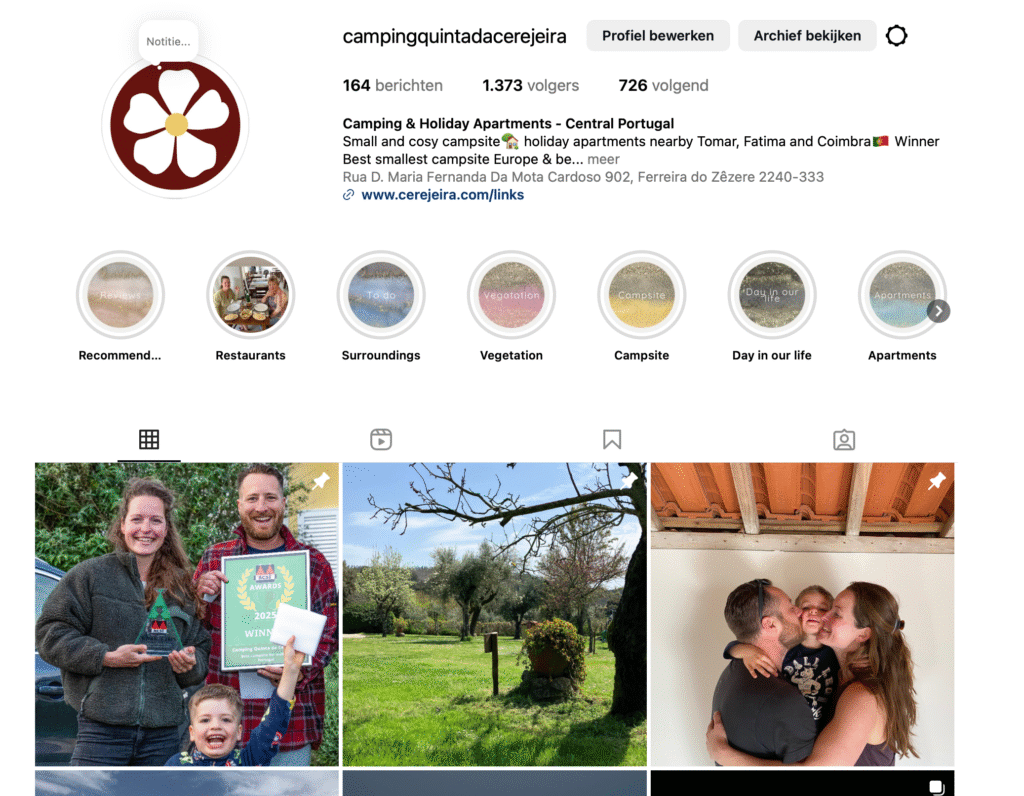View the Surroundings highlight
1024x796 pixels.
coord(381,295)
